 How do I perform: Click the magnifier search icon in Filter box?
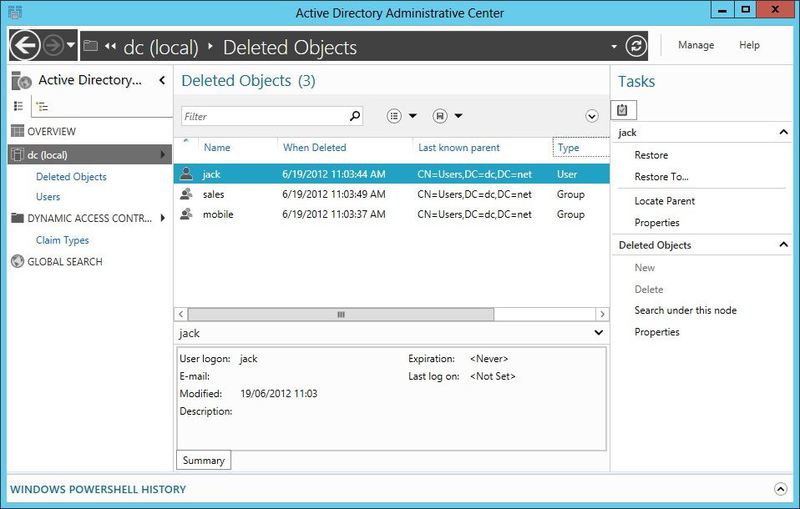click(355, 116)
